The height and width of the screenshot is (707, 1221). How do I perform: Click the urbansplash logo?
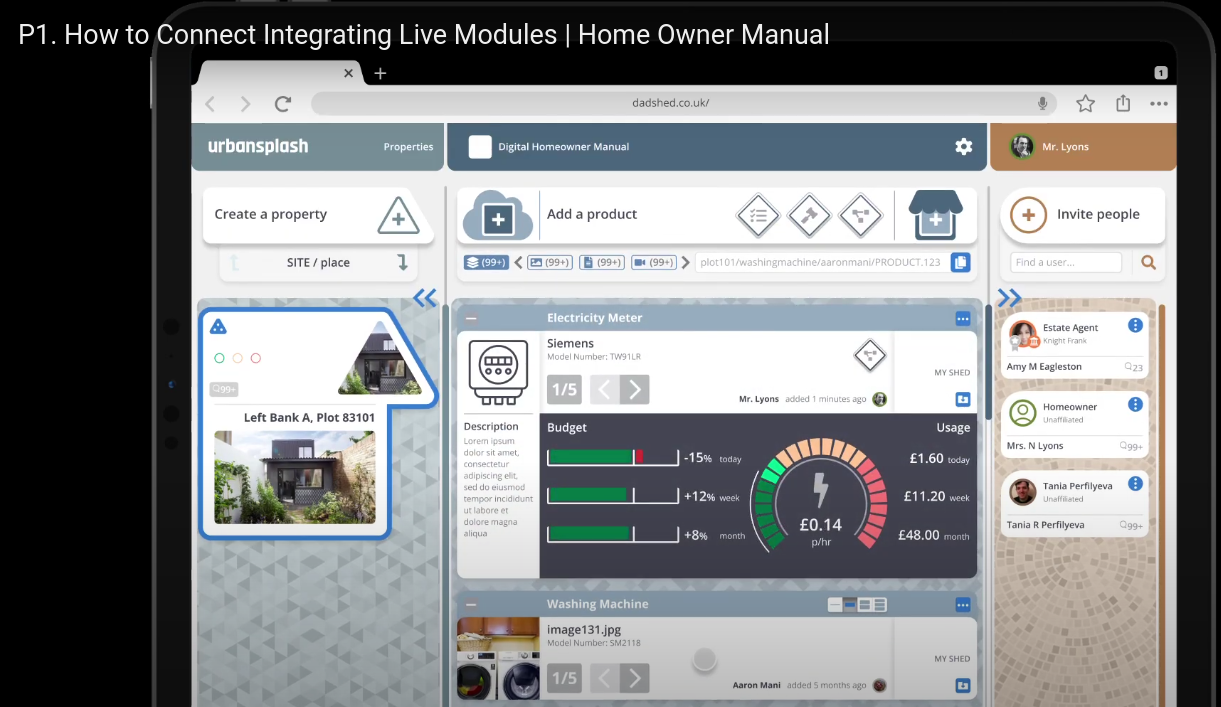(258, 146)
